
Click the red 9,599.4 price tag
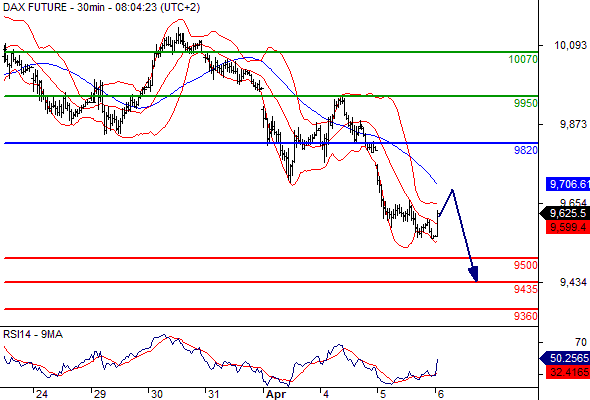(x=568, y=227)
